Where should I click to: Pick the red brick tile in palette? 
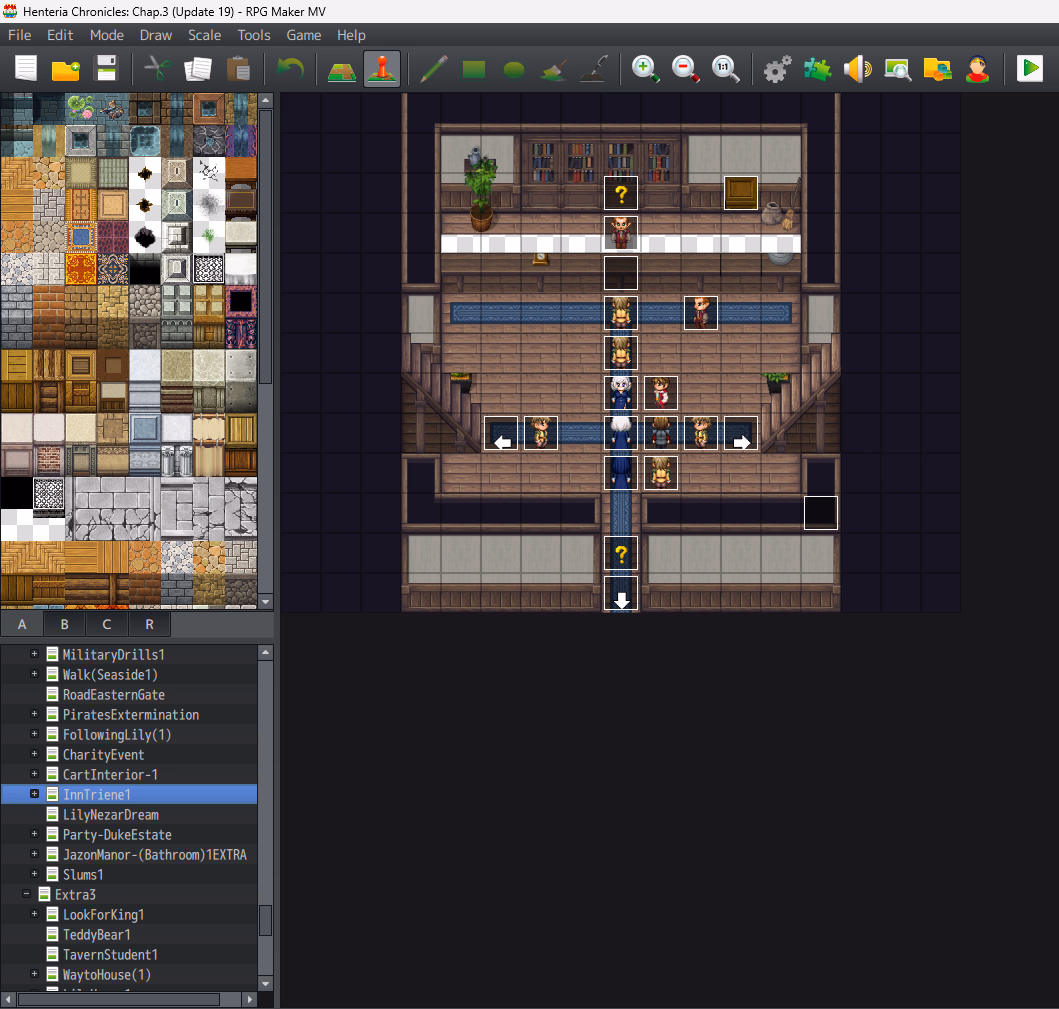pos(48,300)
